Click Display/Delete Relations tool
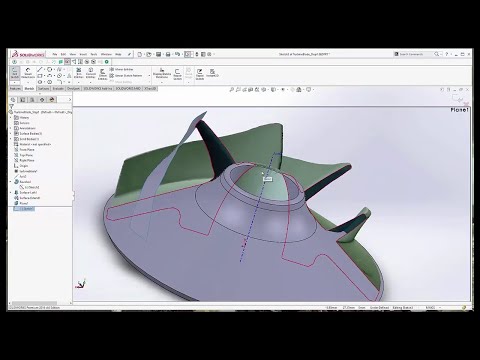The width and height of the screenshot is (480, 360). click(x=162, y=73)
